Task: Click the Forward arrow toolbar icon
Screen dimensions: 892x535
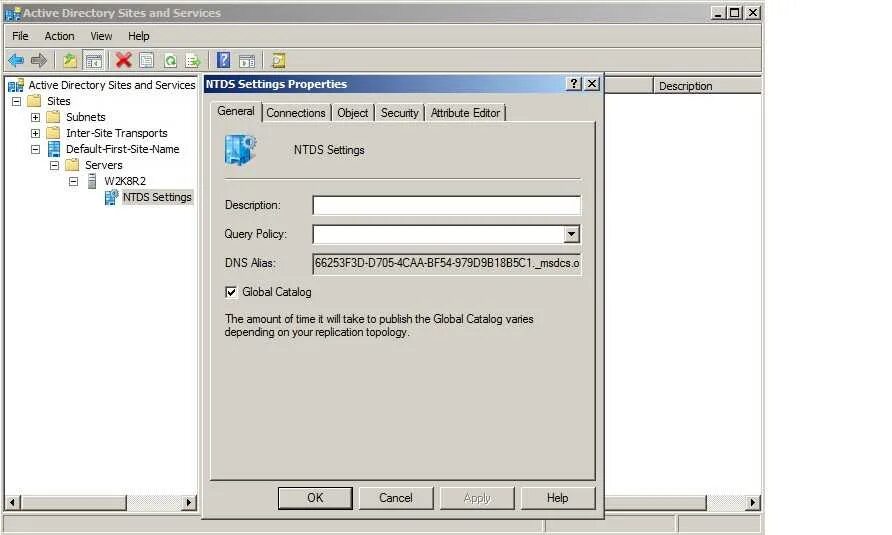Action: point(39,60)
